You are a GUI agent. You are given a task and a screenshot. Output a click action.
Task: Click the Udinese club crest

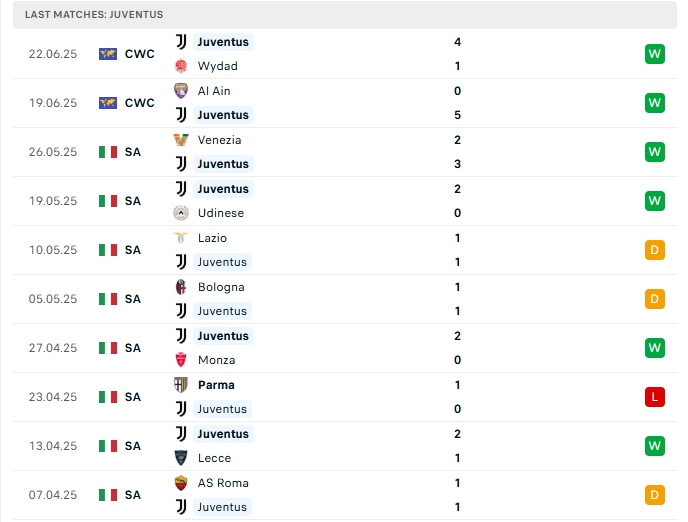181,213
